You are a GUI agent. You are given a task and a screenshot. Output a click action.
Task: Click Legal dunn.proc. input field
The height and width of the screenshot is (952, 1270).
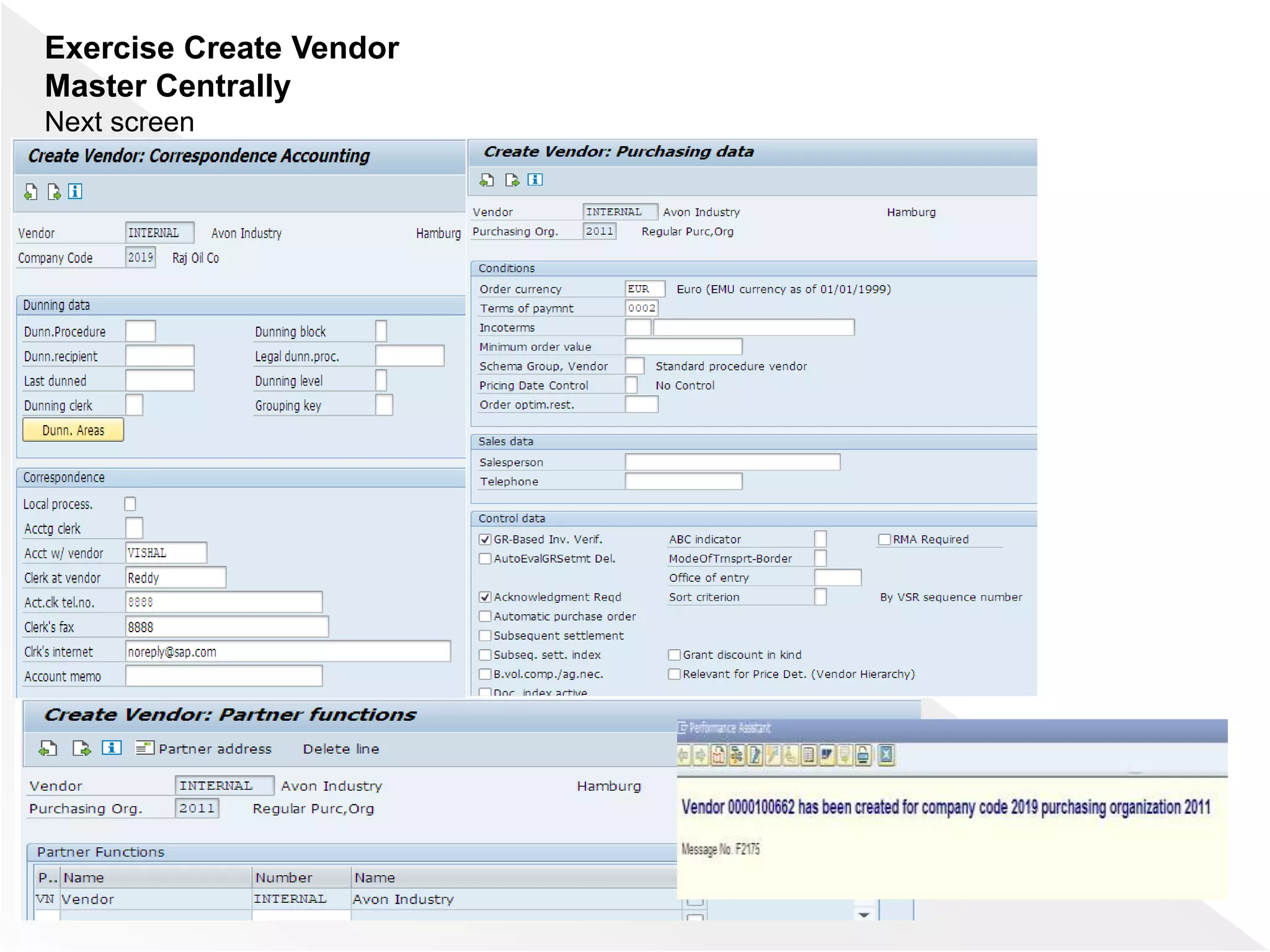point(410,356)
